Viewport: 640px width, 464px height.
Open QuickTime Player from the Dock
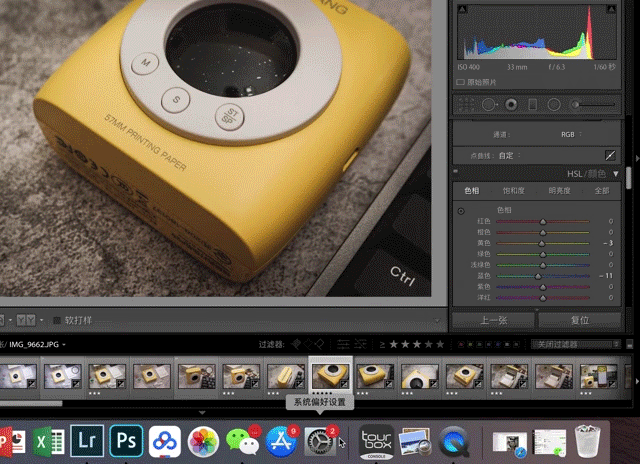454,442
